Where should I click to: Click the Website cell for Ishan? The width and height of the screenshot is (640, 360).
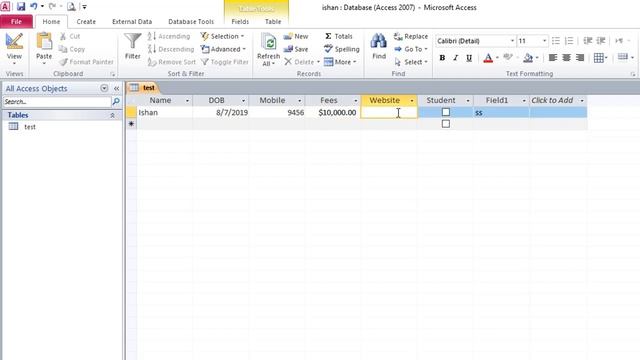[389, 112]
